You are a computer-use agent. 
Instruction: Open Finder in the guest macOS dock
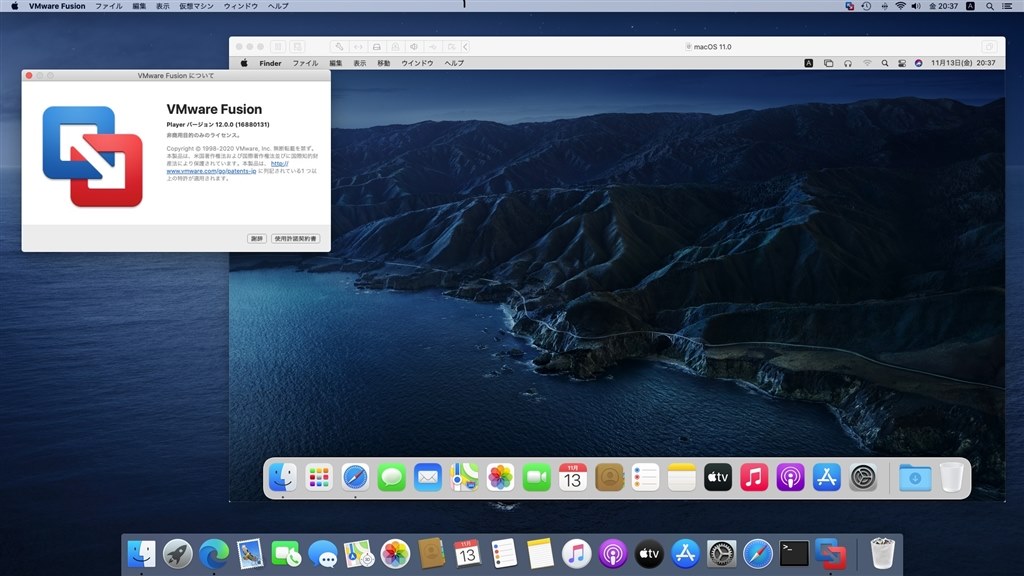pyautogui.click(x=283, y=478)
